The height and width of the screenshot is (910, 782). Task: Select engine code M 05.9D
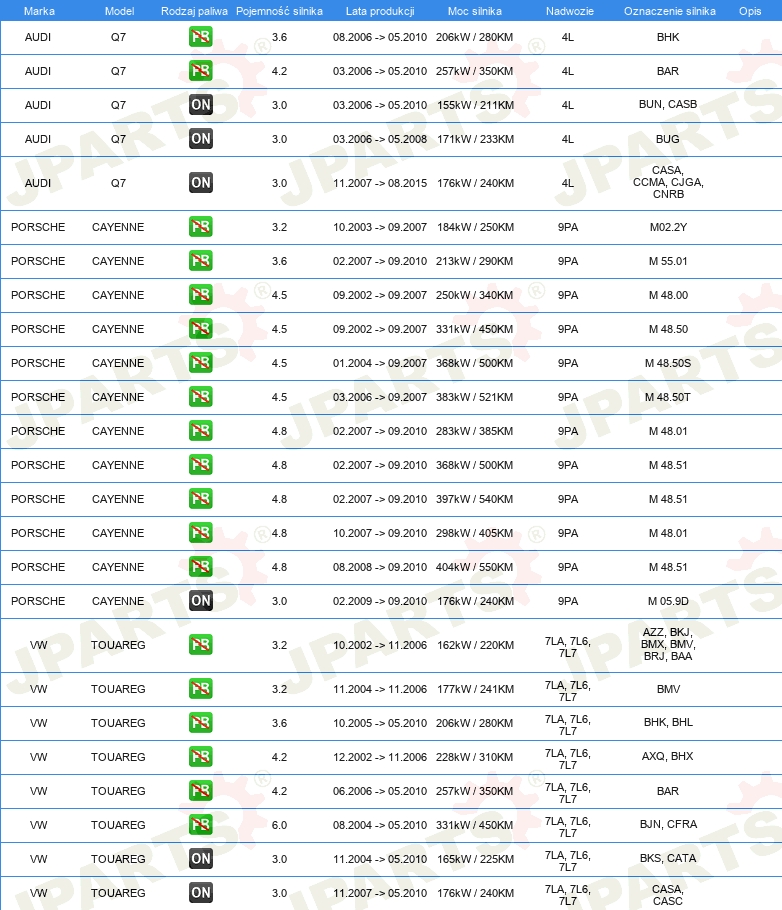coord(668,601)
